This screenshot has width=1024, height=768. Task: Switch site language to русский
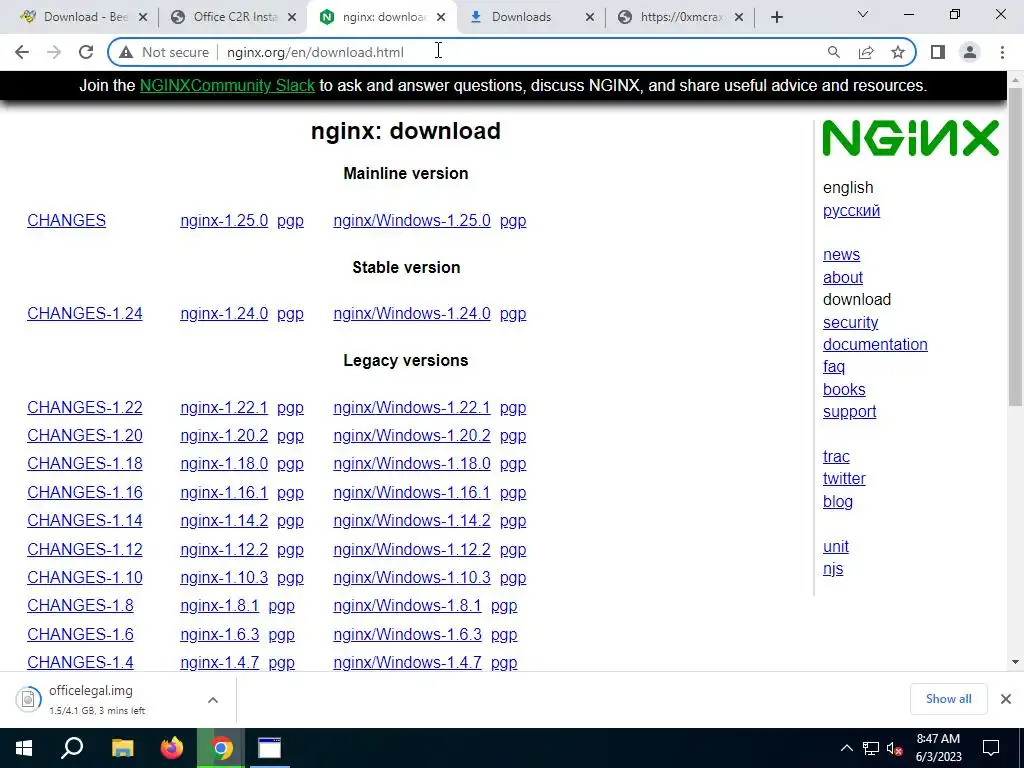(x=852, y=211)
